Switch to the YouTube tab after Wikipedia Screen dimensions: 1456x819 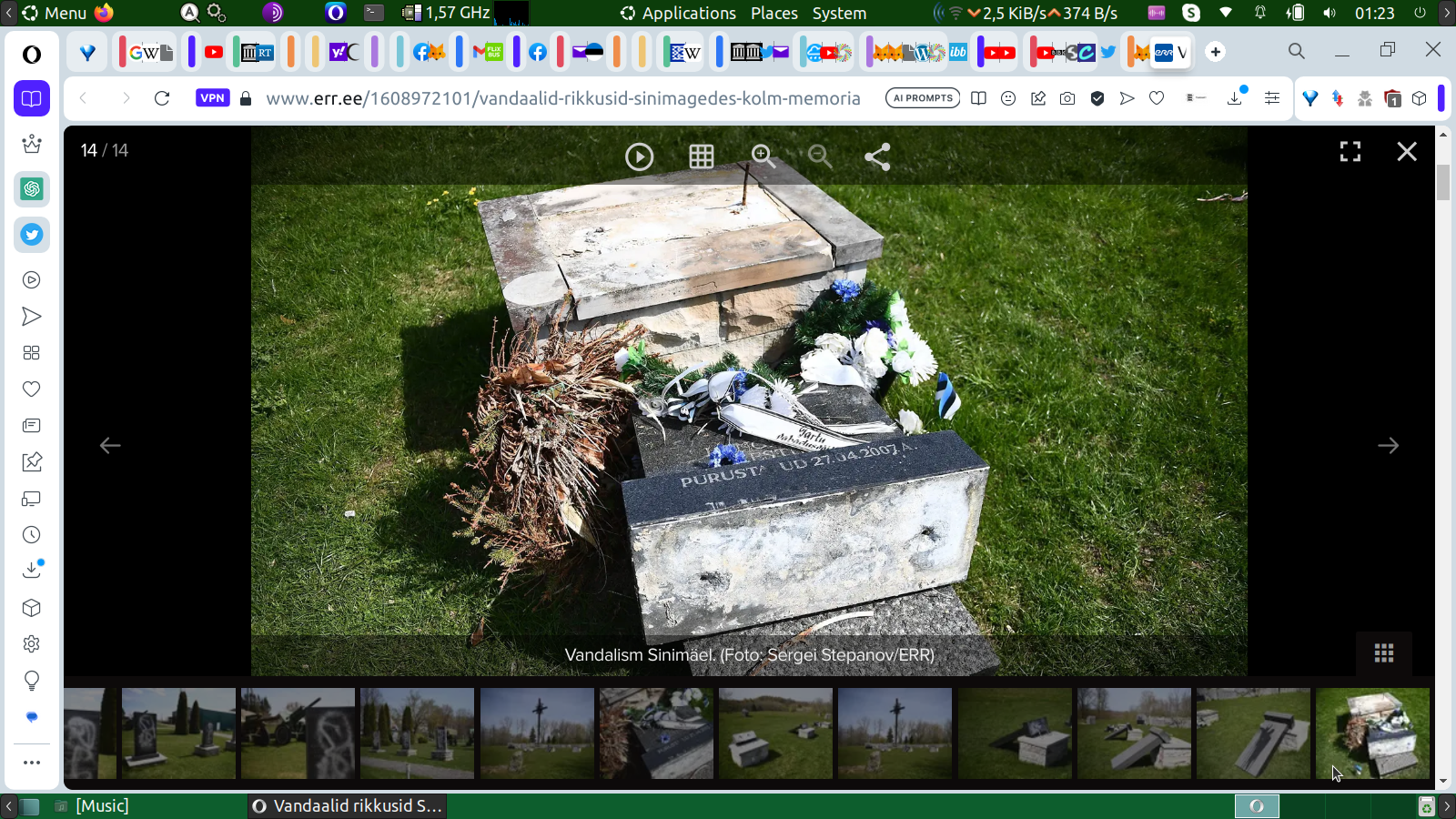click(214, 52)
